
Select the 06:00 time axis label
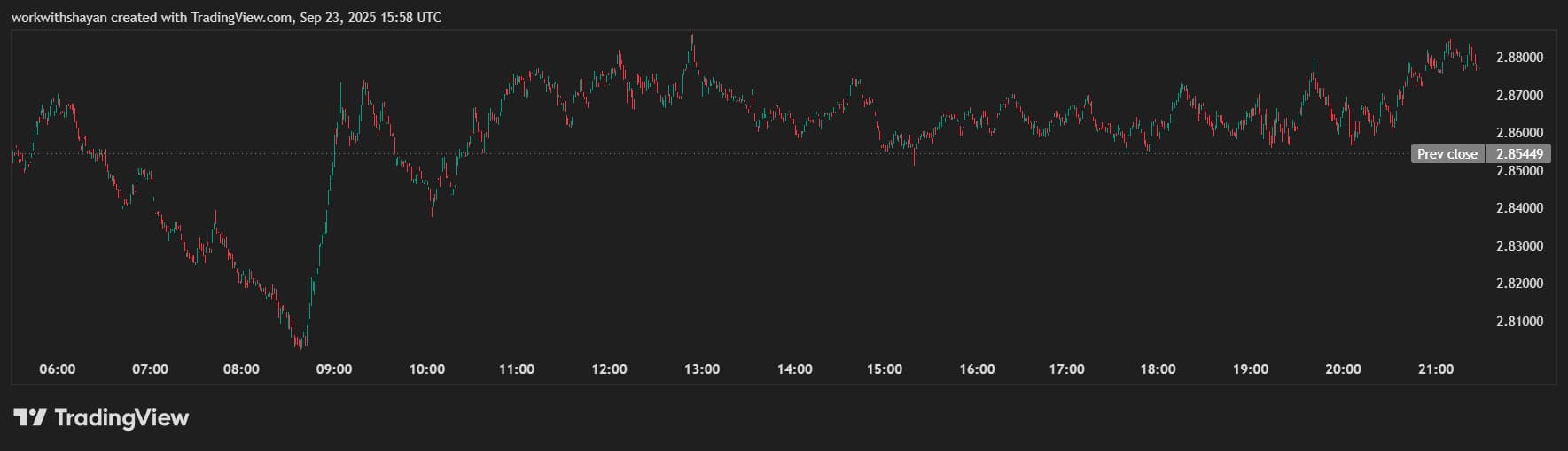coord(58,369)
